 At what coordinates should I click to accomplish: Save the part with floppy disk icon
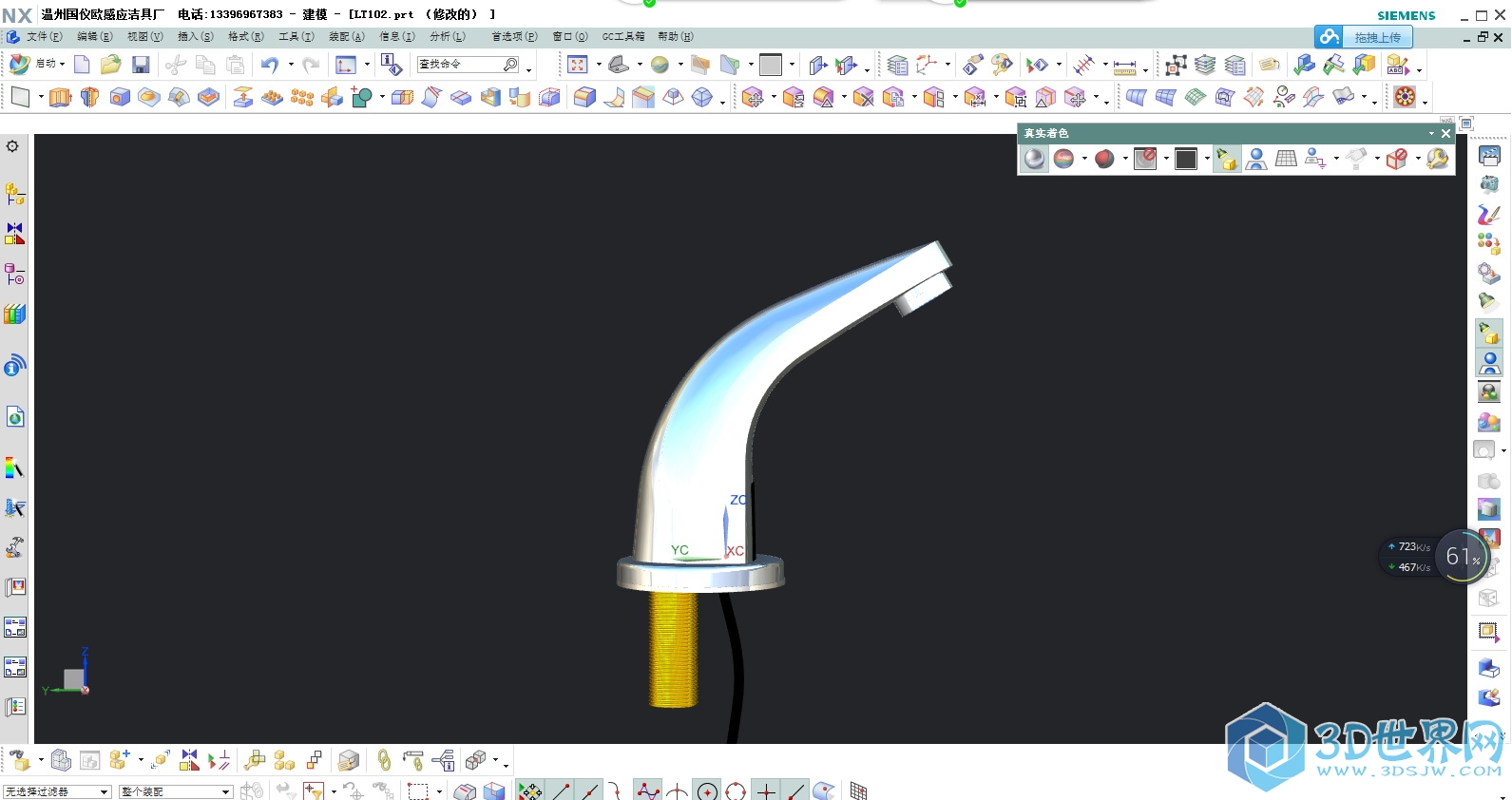tap(141, 65)
